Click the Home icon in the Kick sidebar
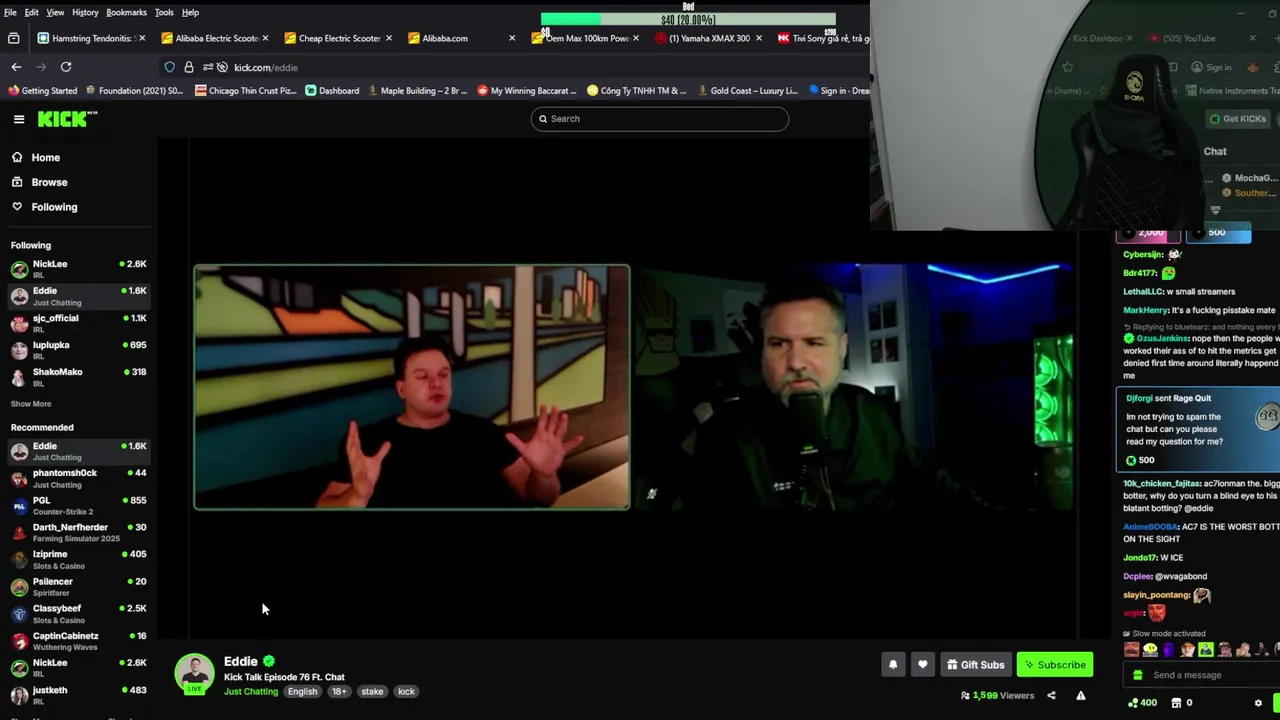Image resolution: width=1280 pixels, height=720 pixels. 17,157
